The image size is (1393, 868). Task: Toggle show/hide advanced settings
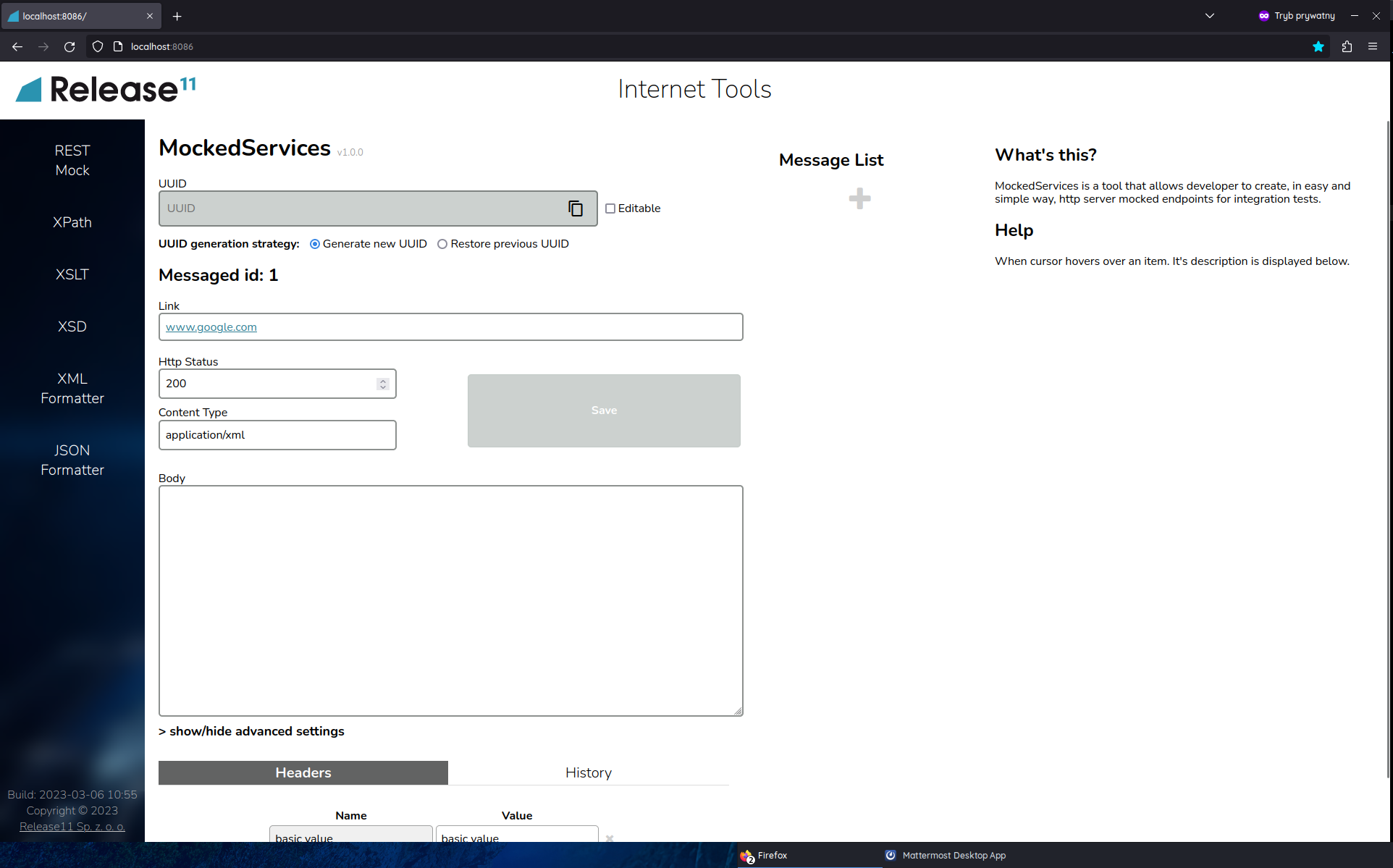point(251,731)
